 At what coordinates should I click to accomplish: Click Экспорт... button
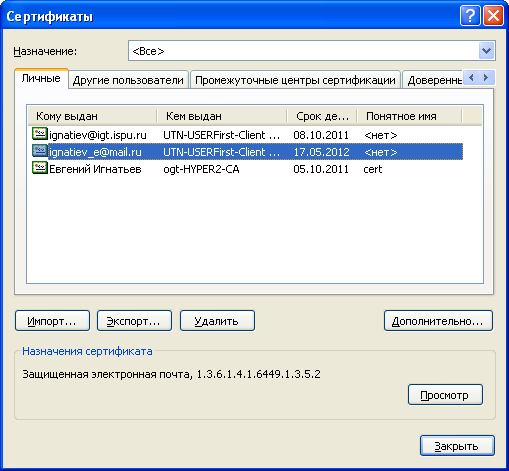(134, 321)
